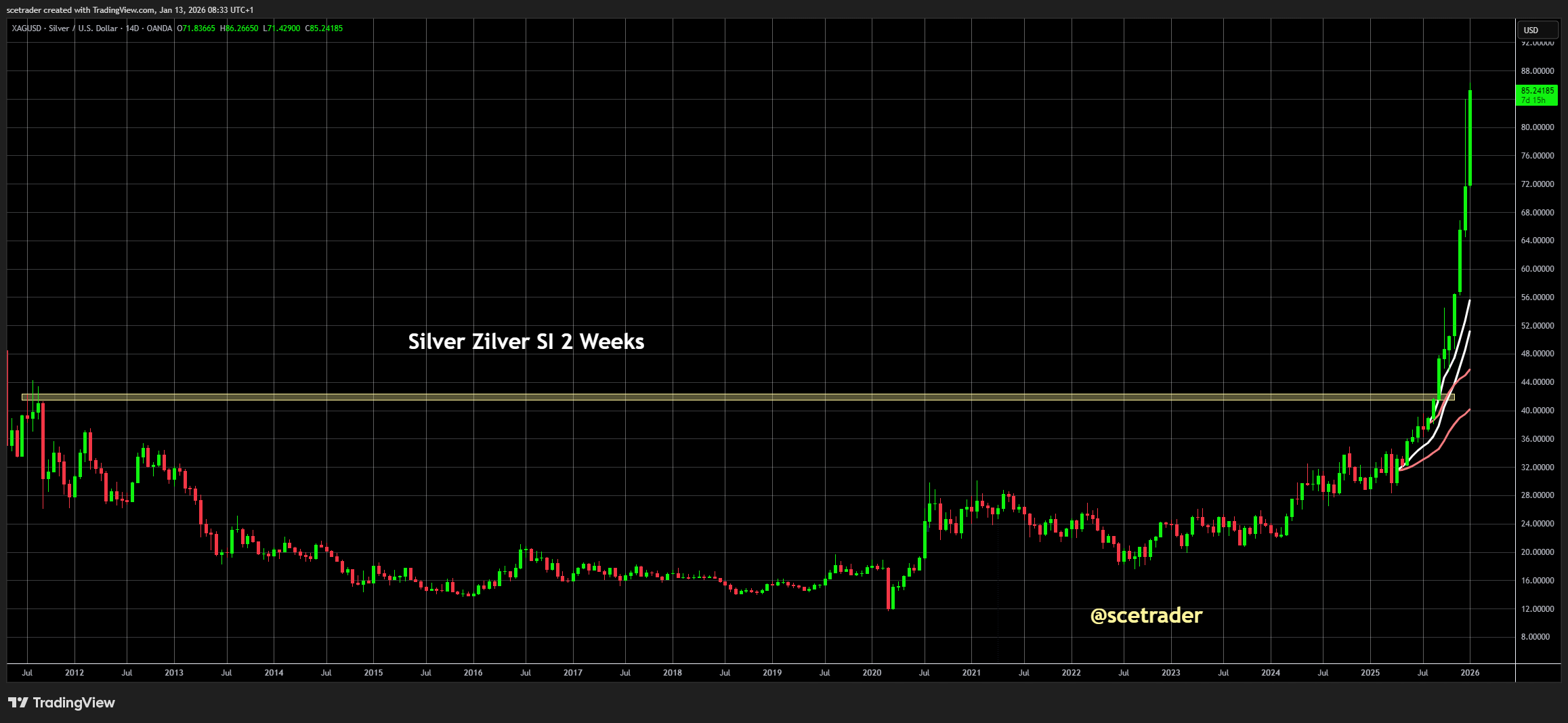
Task: Click the large red 2020 crash candle
Action: pyautogui.click(x=888, y=590)
